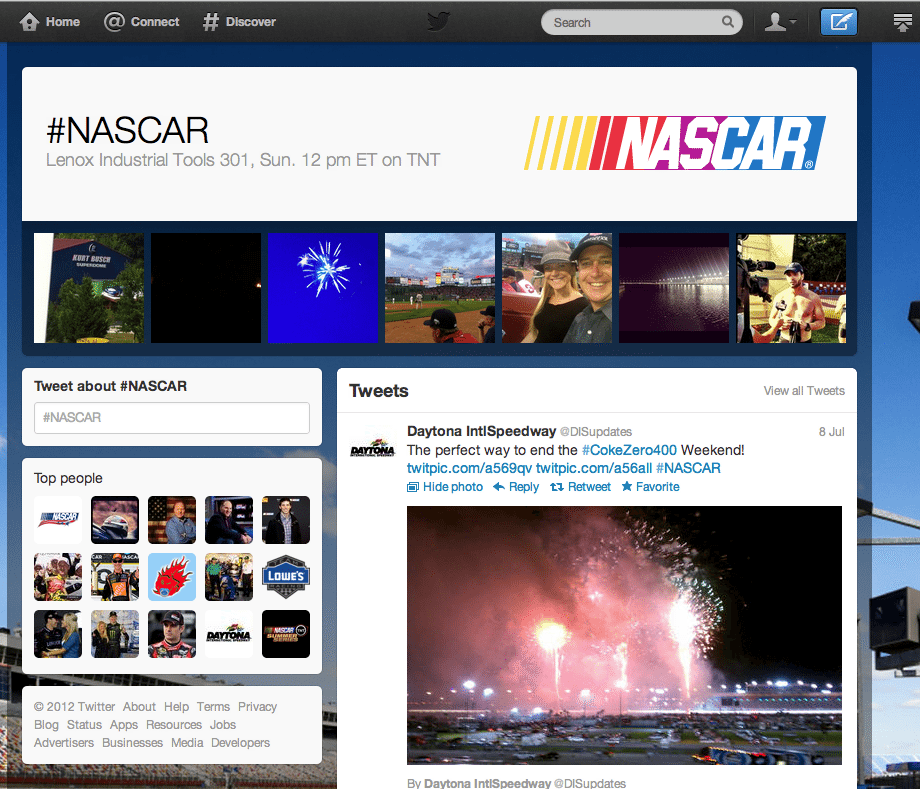This screenshot has width=920, height=789.
Task: Open the twitpic.com/a569qv link
Action: tap(469, 468)
